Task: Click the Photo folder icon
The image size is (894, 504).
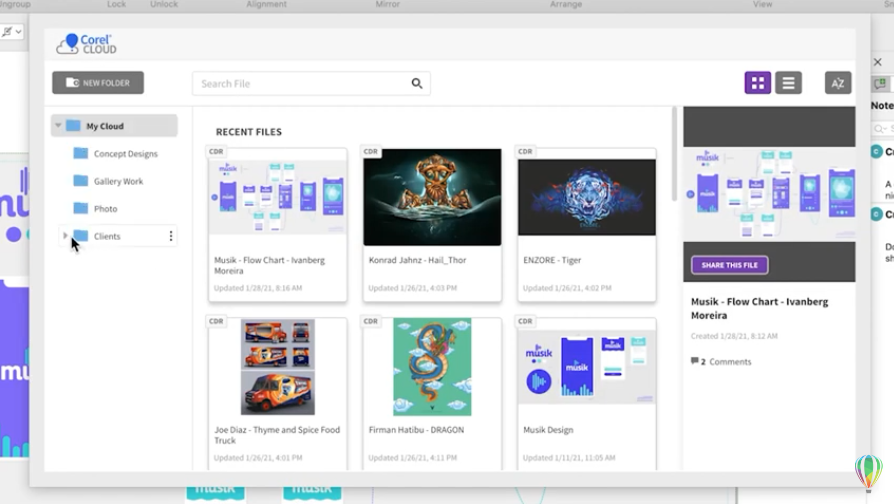Action: [x=81, y=208]
